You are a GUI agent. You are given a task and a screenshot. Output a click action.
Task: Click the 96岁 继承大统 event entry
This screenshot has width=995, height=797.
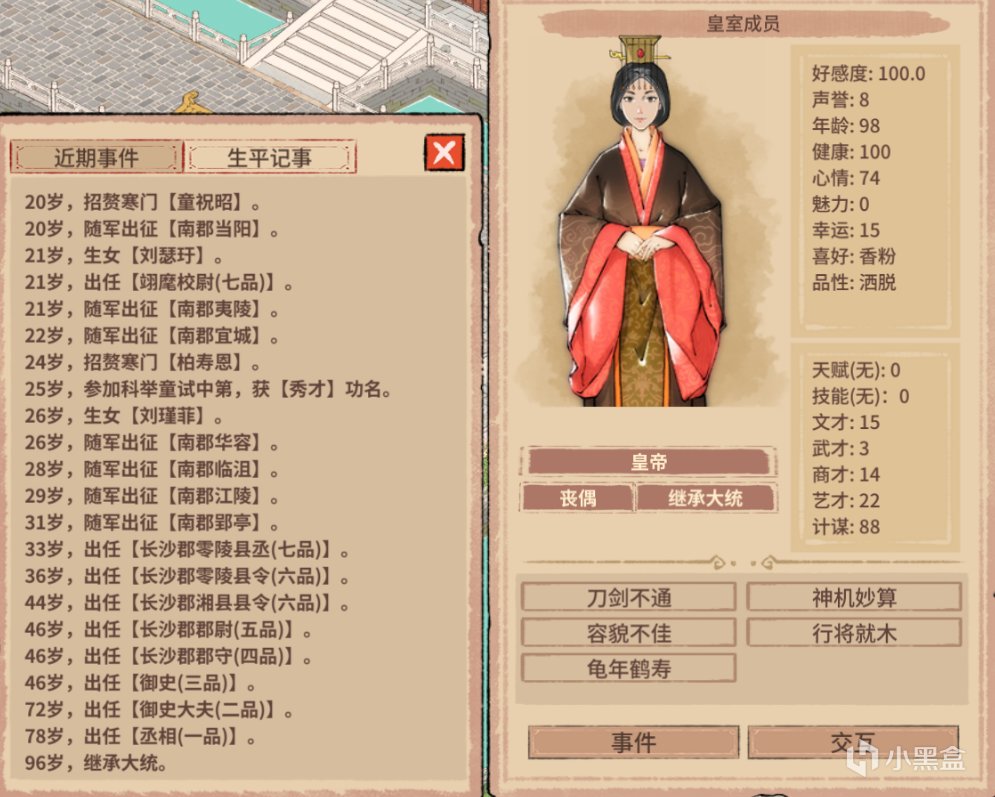coord(95,763)
